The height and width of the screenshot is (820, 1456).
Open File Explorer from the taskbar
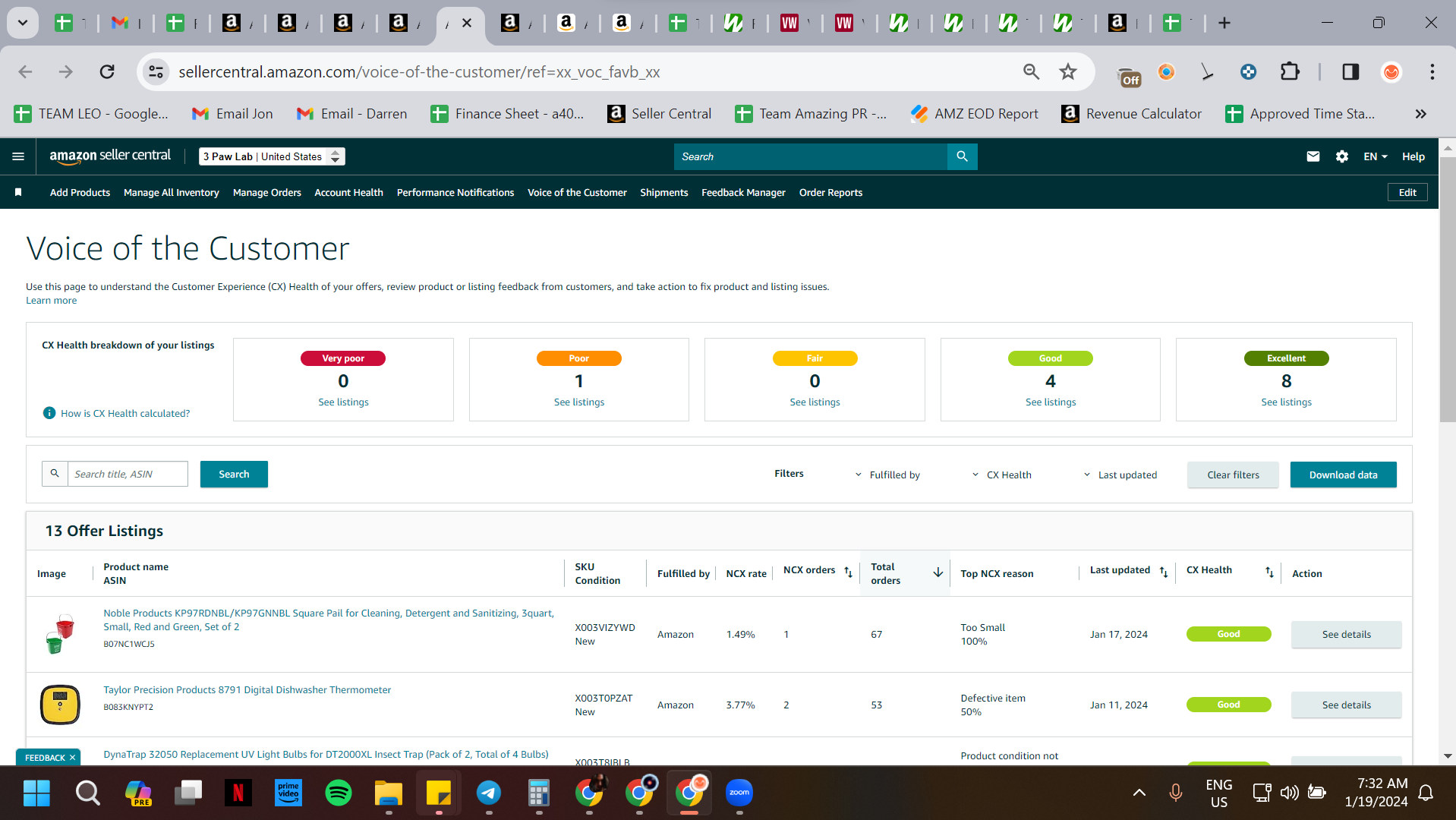click(x=389, y=793)
